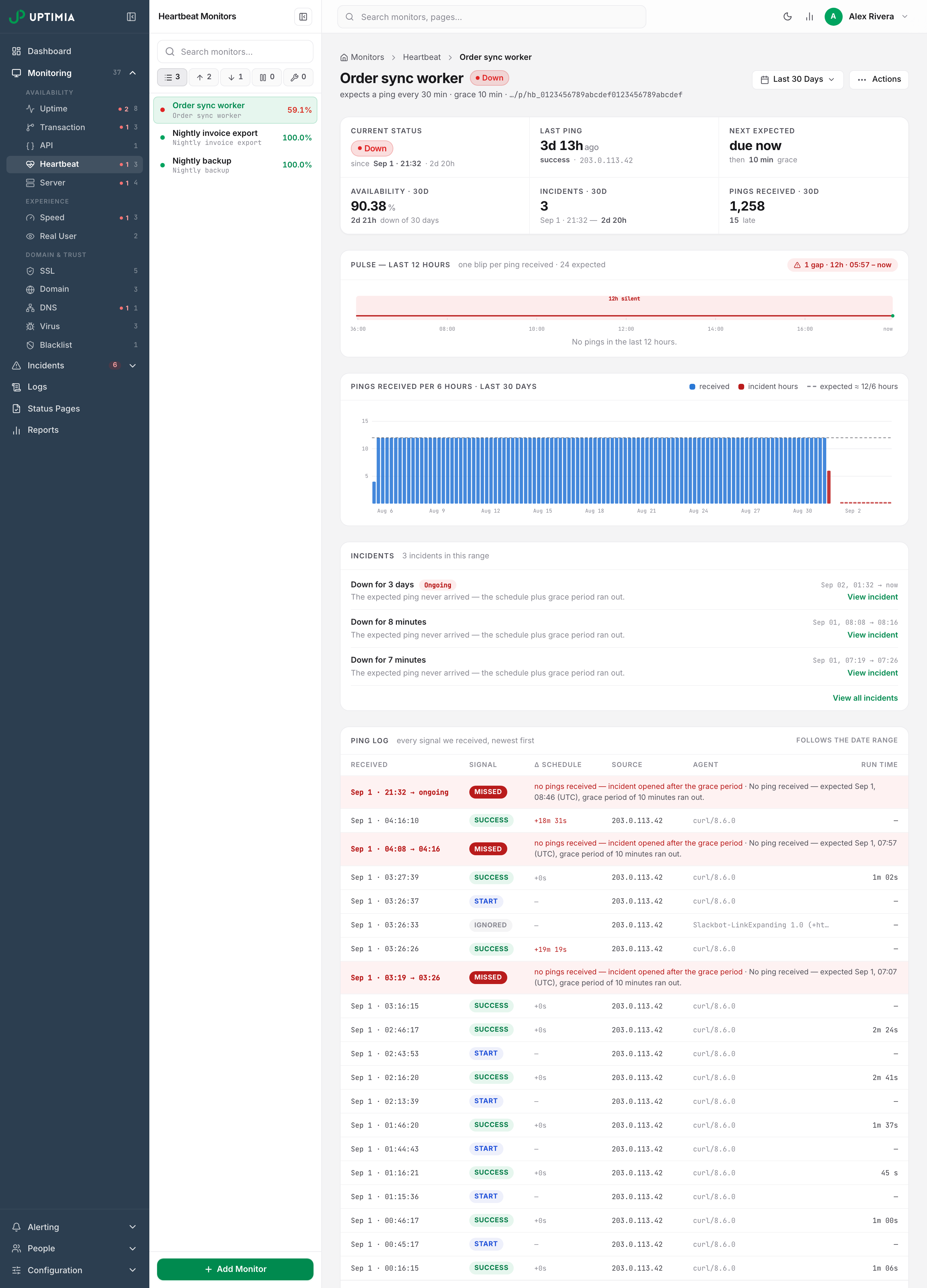Open Dashboard in the sidebar
This screenshot has height=1288, width=927.
pyautogui.click(x=74, y=51)
